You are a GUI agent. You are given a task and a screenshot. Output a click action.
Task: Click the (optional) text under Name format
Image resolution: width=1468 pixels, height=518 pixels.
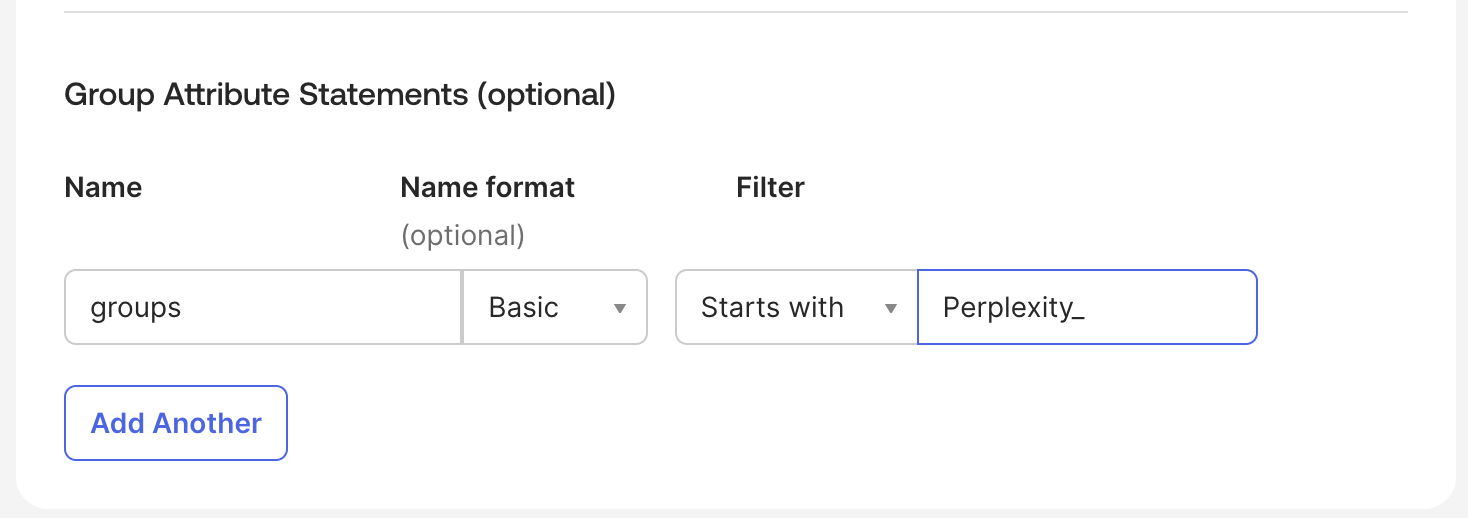pos(463,236)
